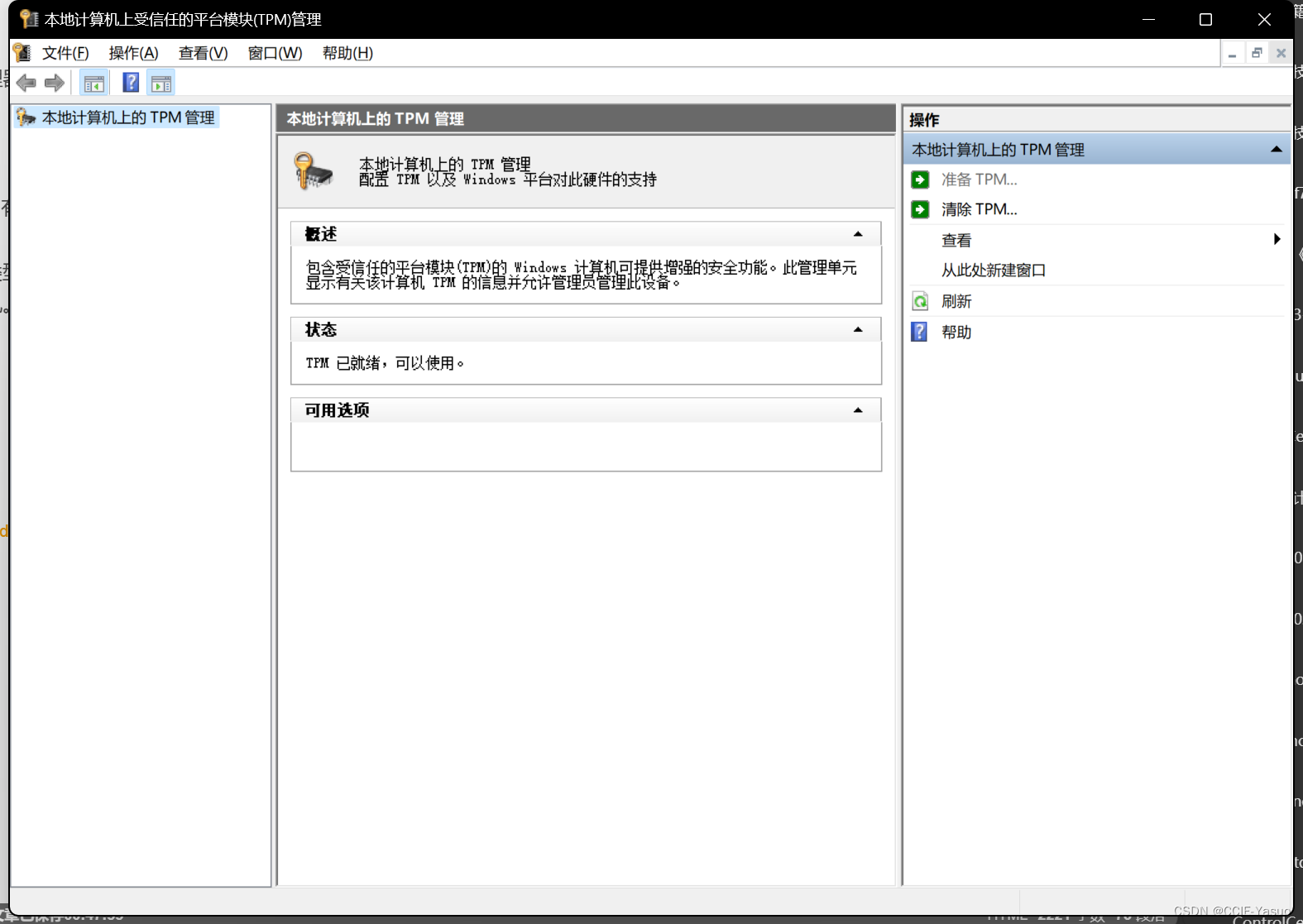The image size is (1303, 924).
Task: Open the 帮助(H) menu
Action: click(347, 53)
